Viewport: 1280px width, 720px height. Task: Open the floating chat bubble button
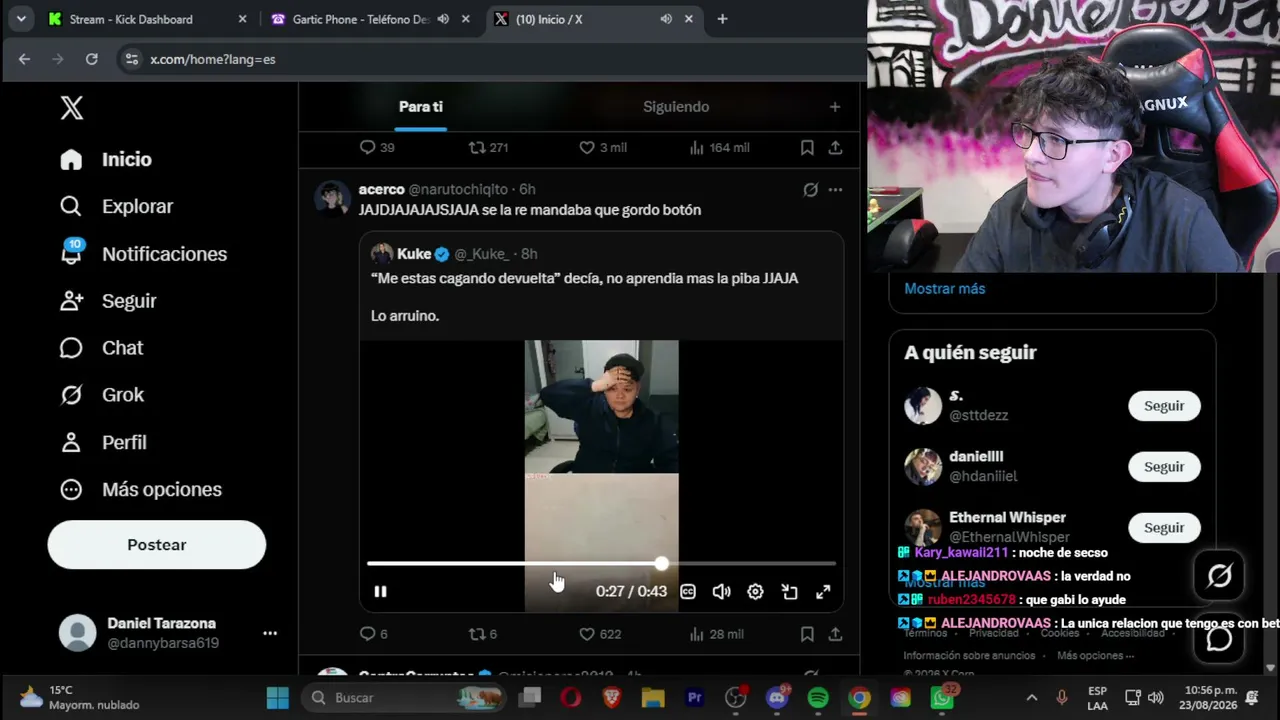pos(1219,638)
